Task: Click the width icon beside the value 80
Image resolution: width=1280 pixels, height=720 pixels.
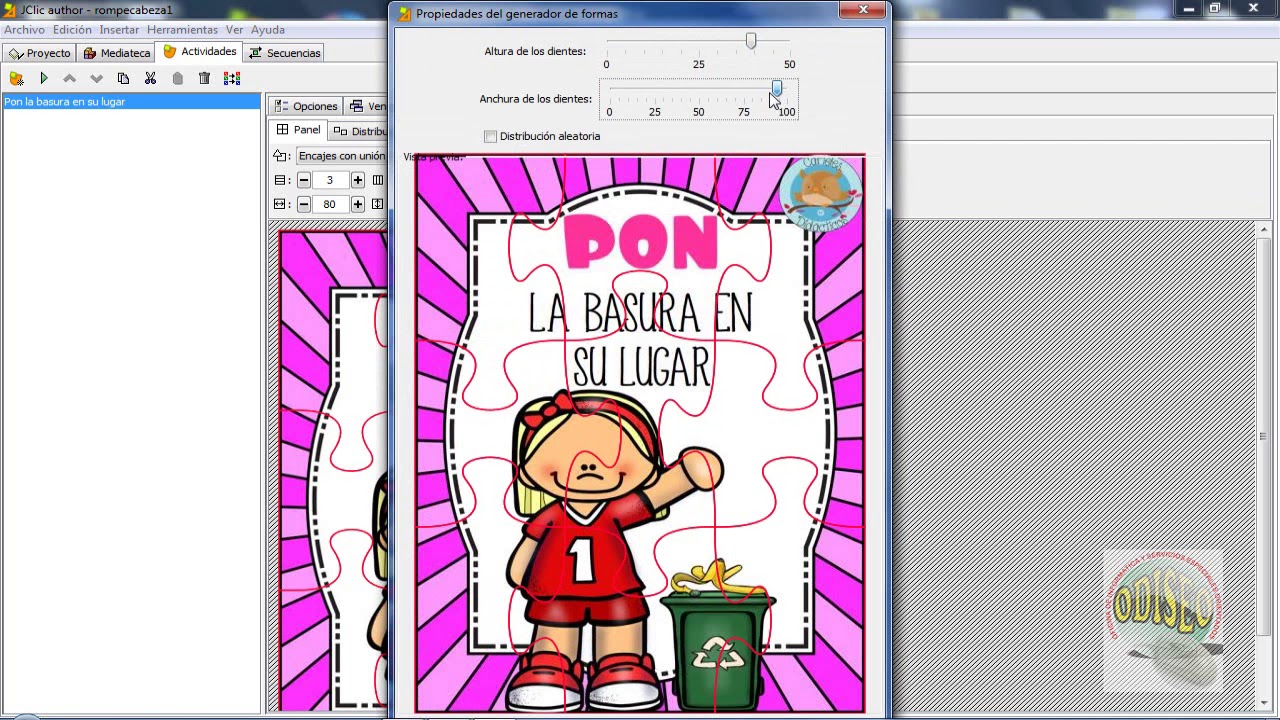Action: pos(280,204)
